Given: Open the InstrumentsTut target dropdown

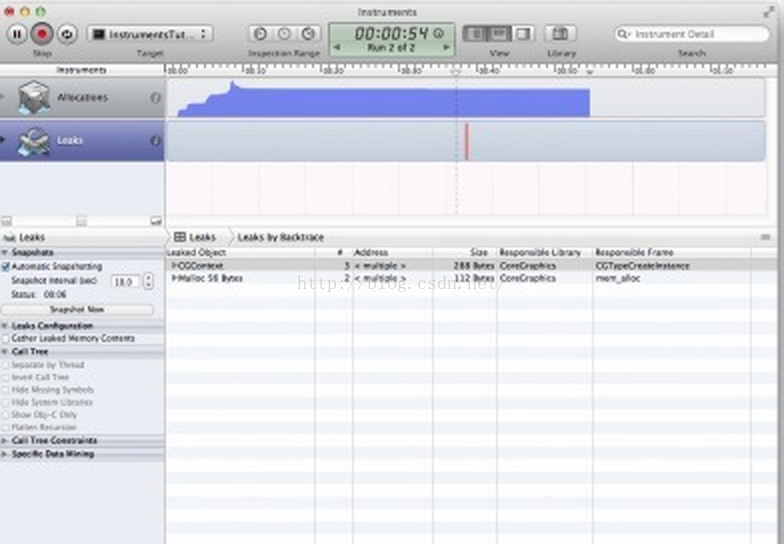Looking at the screenshot, I should [x=150, y=34].
